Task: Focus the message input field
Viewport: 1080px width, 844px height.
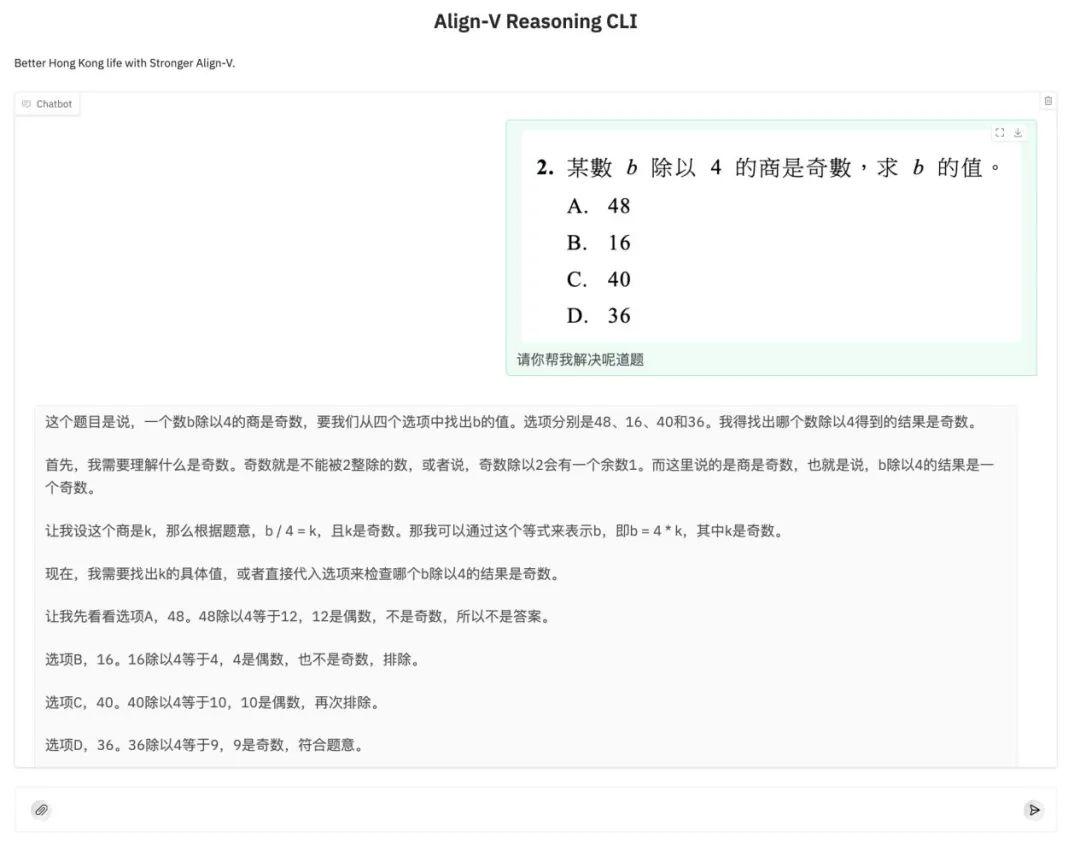Action: tap(536, 810)
